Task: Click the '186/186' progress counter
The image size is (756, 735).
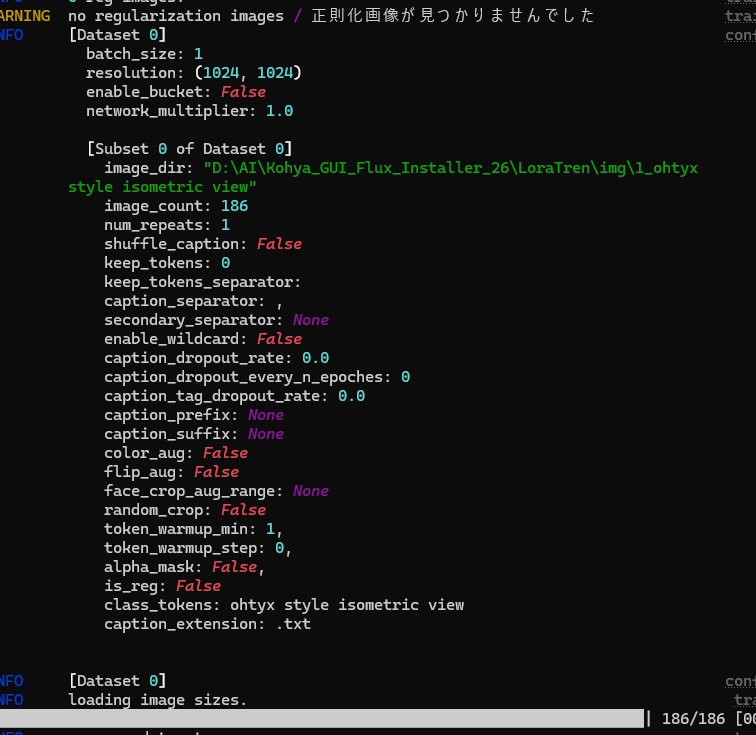Action: (x=693, y=719)
